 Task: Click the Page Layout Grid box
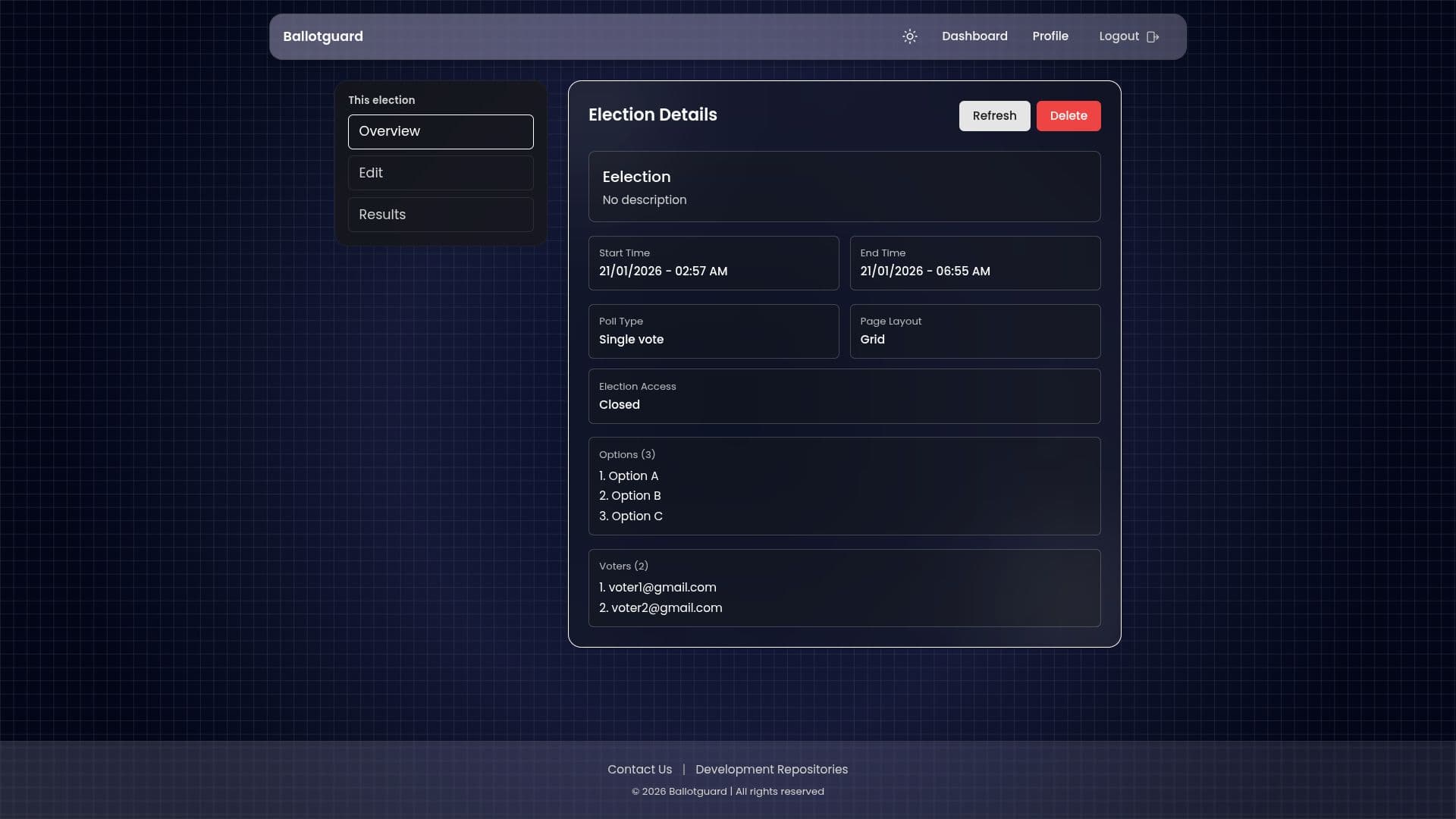click(974, 331)
